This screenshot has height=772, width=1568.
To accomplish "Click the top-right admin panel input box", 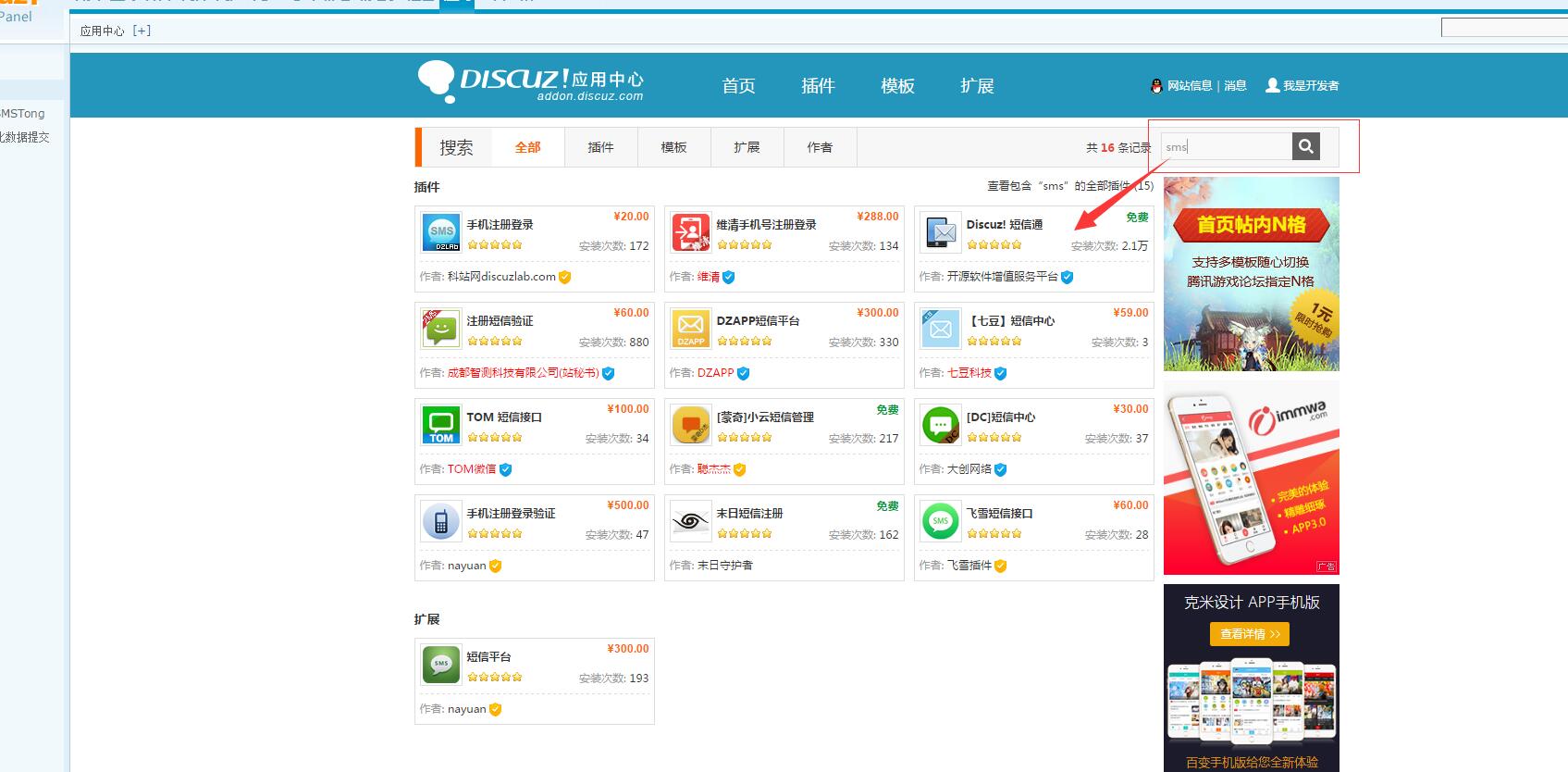I will [1504, 28].
